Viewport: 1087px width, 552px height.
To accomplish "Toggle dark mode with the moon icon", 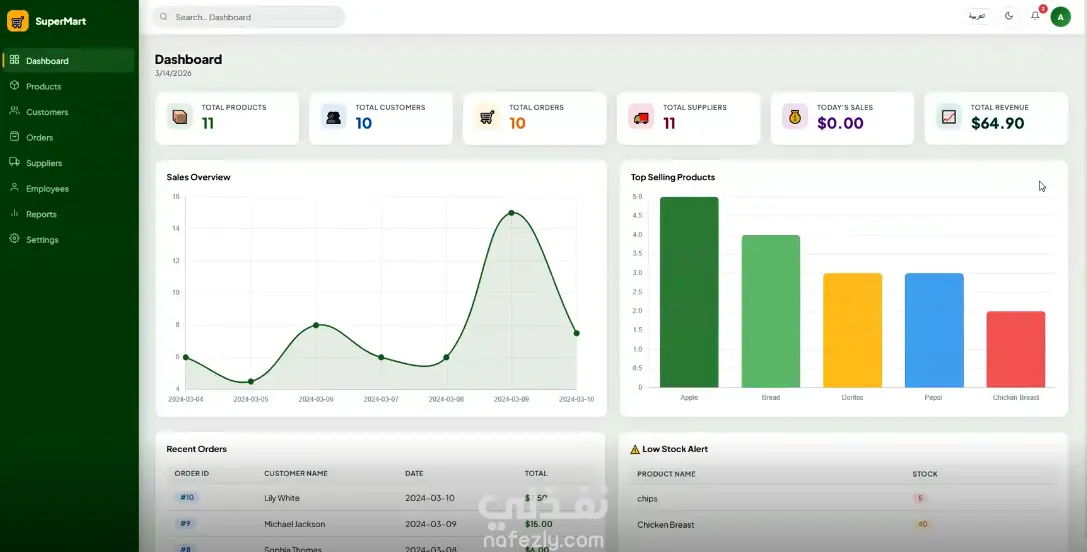I will (1009, 16).
